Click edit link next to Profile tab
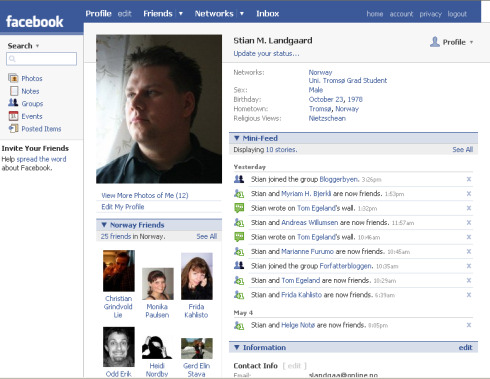490x379 pixels. 125,14
